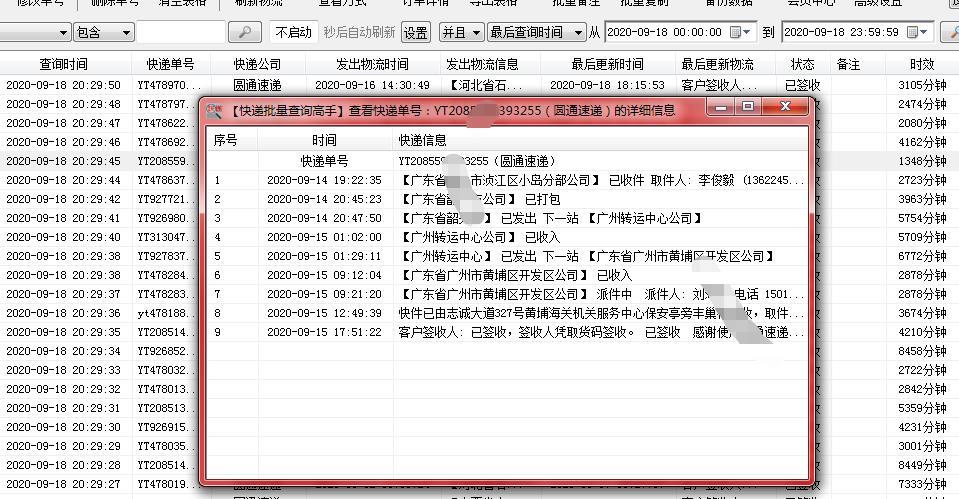This screenshot has height=499, width=959.
Task: Sort by the 发出物流时间 column header
Action: pos(372,64)
